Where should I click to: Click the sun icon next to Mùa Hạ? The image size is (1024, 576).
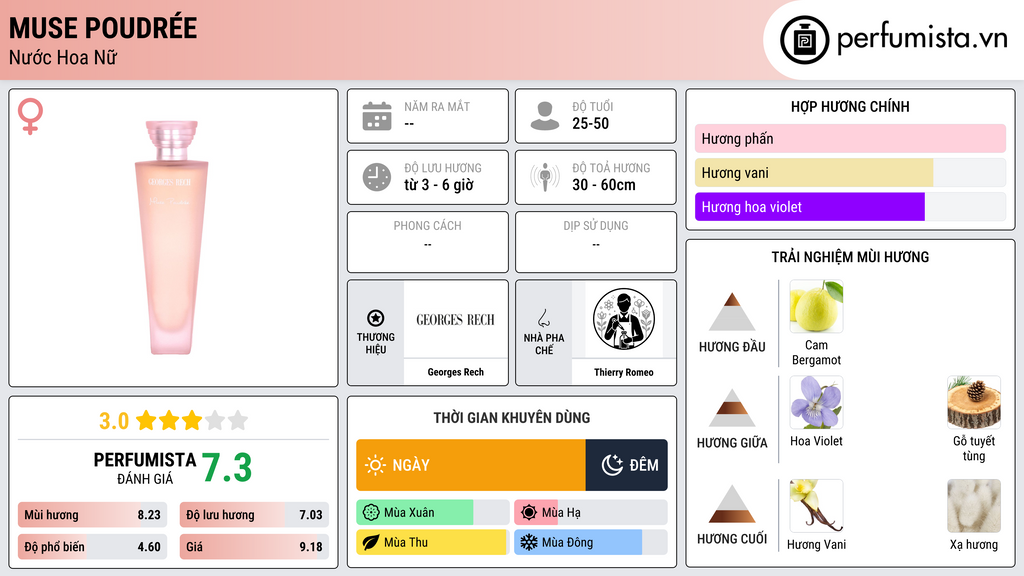click(529, 513)
